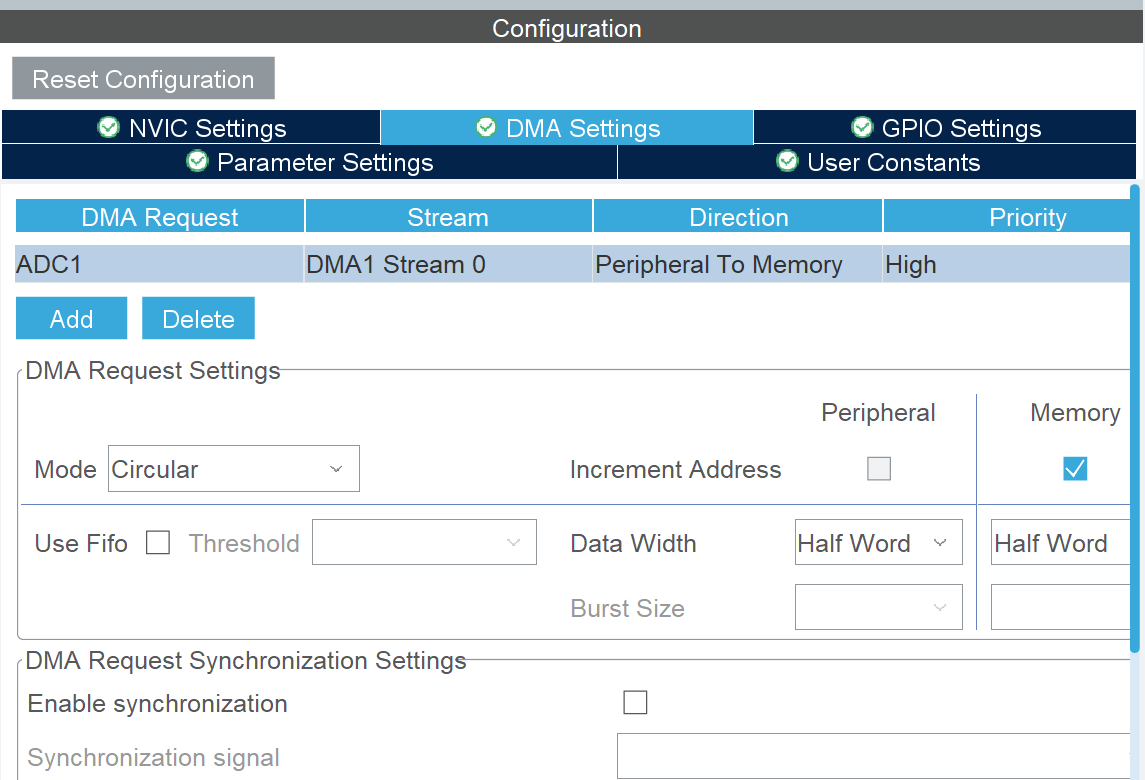Click the check icon beside User Constants
The width and height of the screenshot is (1145, 780).
coord(787,161)
